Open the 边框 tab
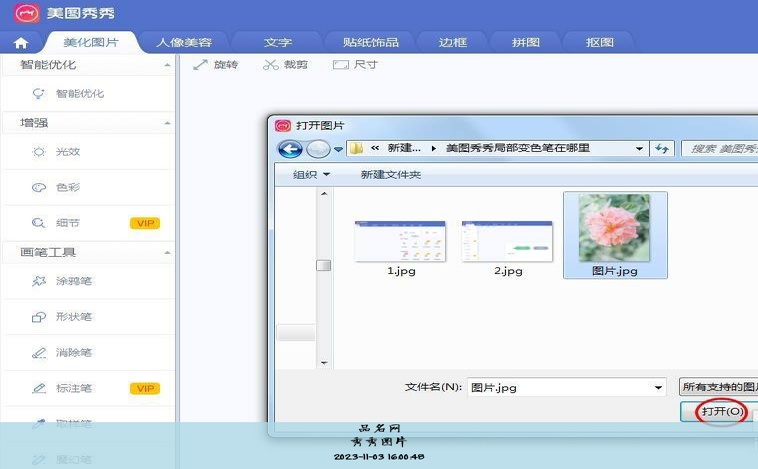Viewport: 758px width, 469px height. point(452,43)
